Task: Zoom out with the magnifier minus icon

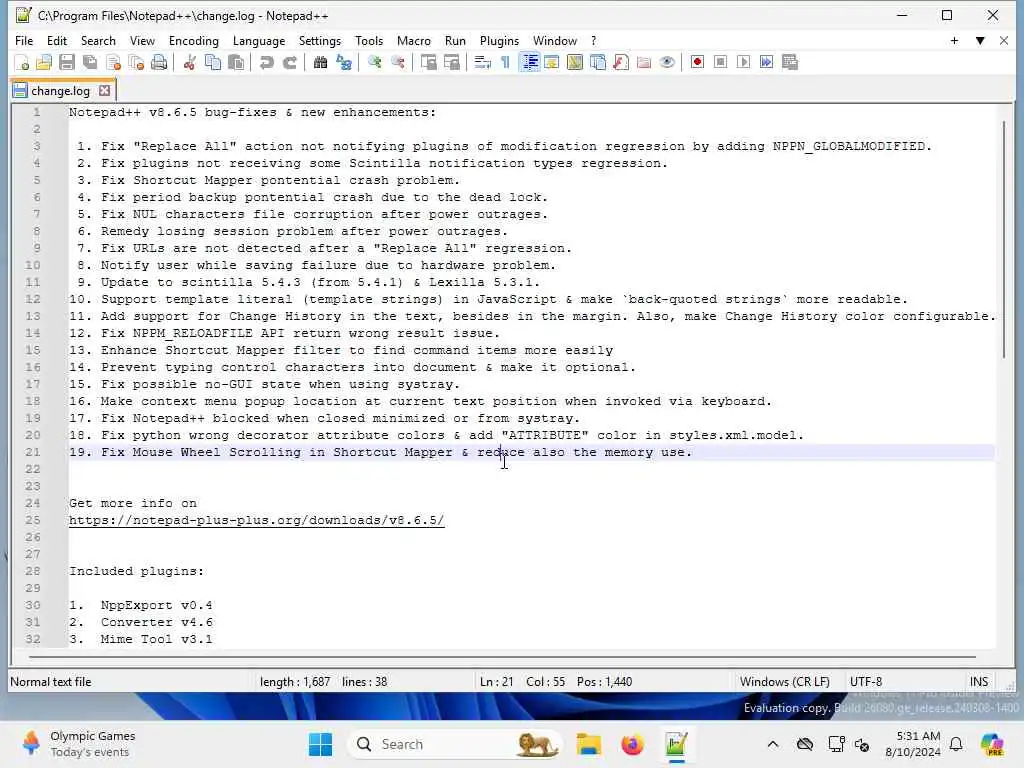Action: coord(397,63)
